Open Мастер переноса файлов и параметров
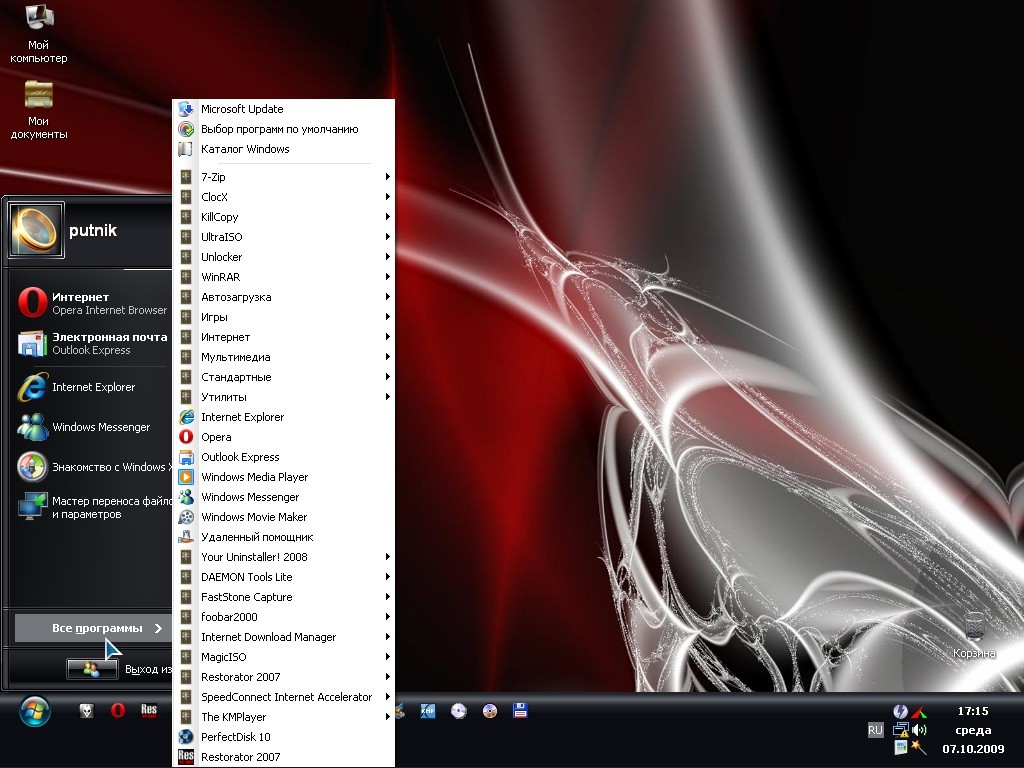This screenshot has width=1024, height=768. (x=93, y=507)
